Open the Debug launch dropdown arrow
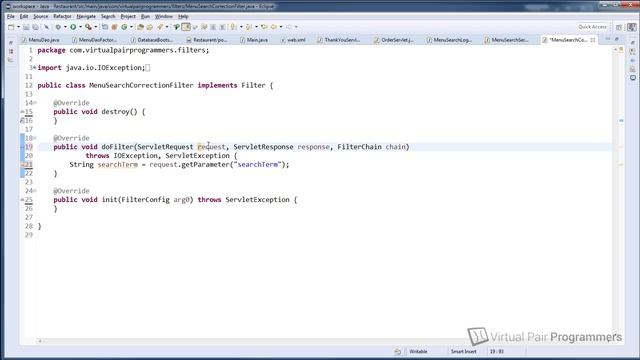This screenshot has height=360, width=640. (x=65, y=27)
